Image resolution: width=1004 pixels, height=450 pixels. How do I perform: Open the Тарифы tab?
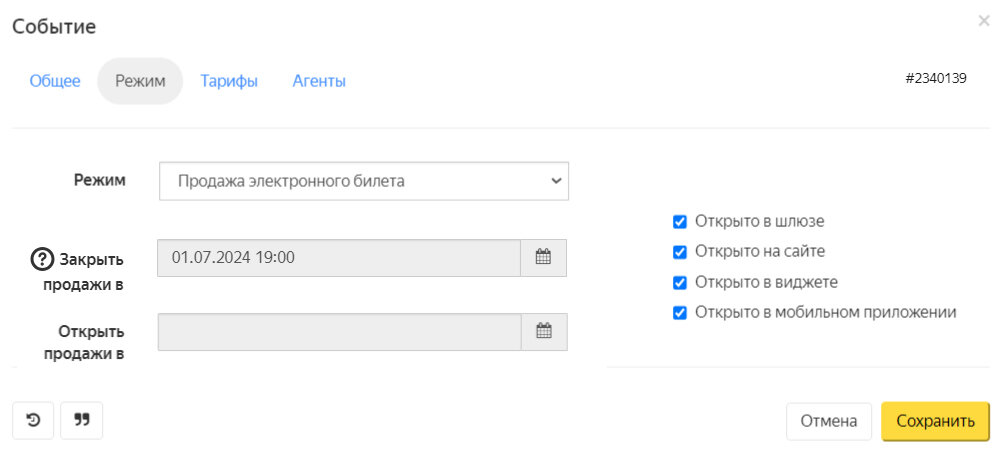coord(229,81)
